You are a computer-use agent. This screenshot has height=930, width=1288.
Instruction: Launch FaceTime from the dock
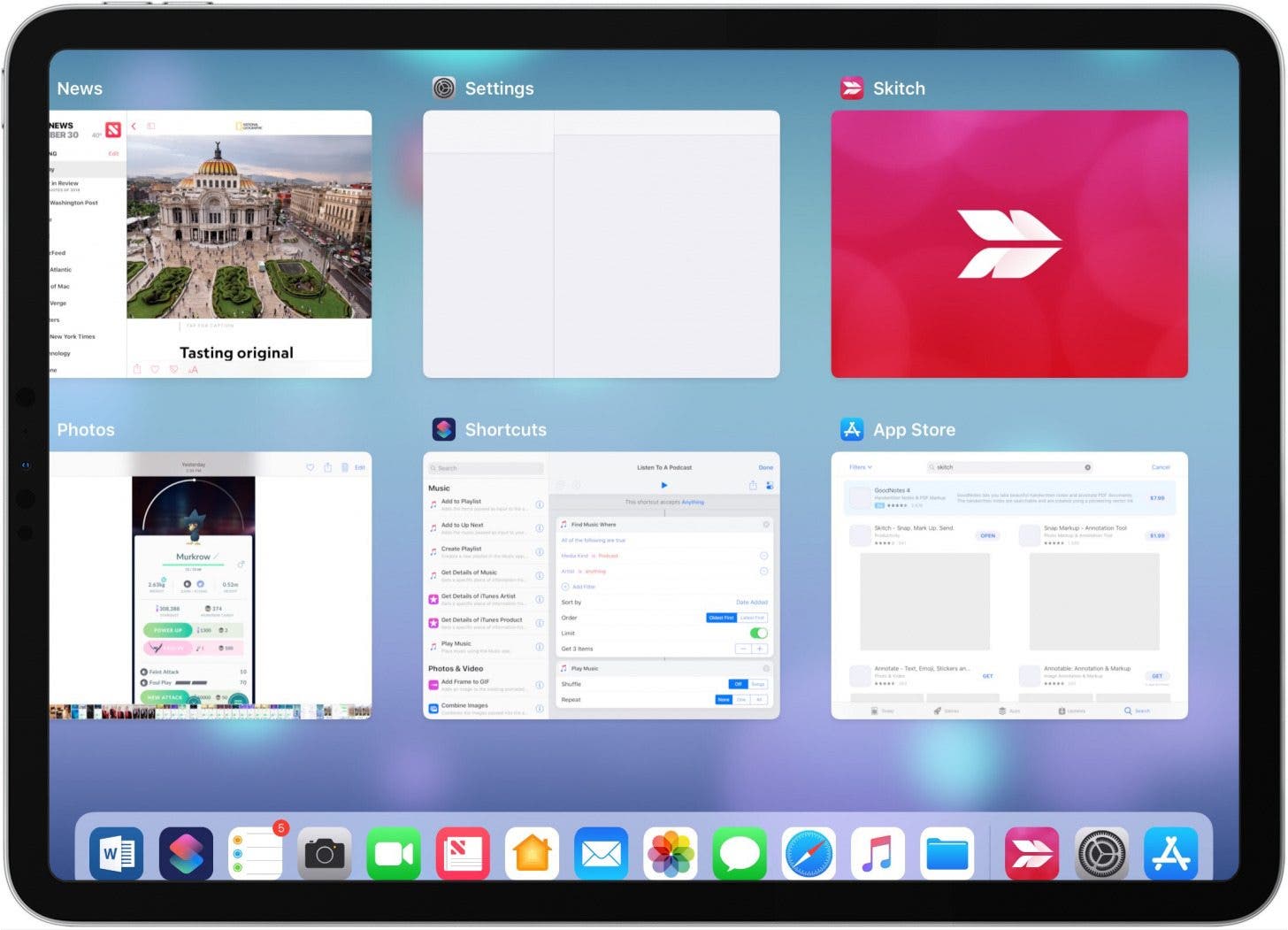[x=394, y=853]
